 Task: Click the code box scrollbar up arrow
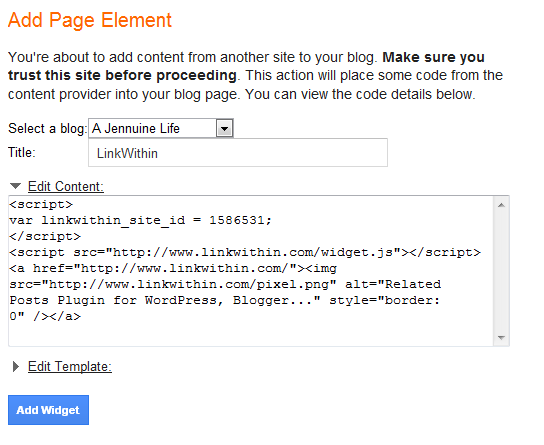pos(501,205)
